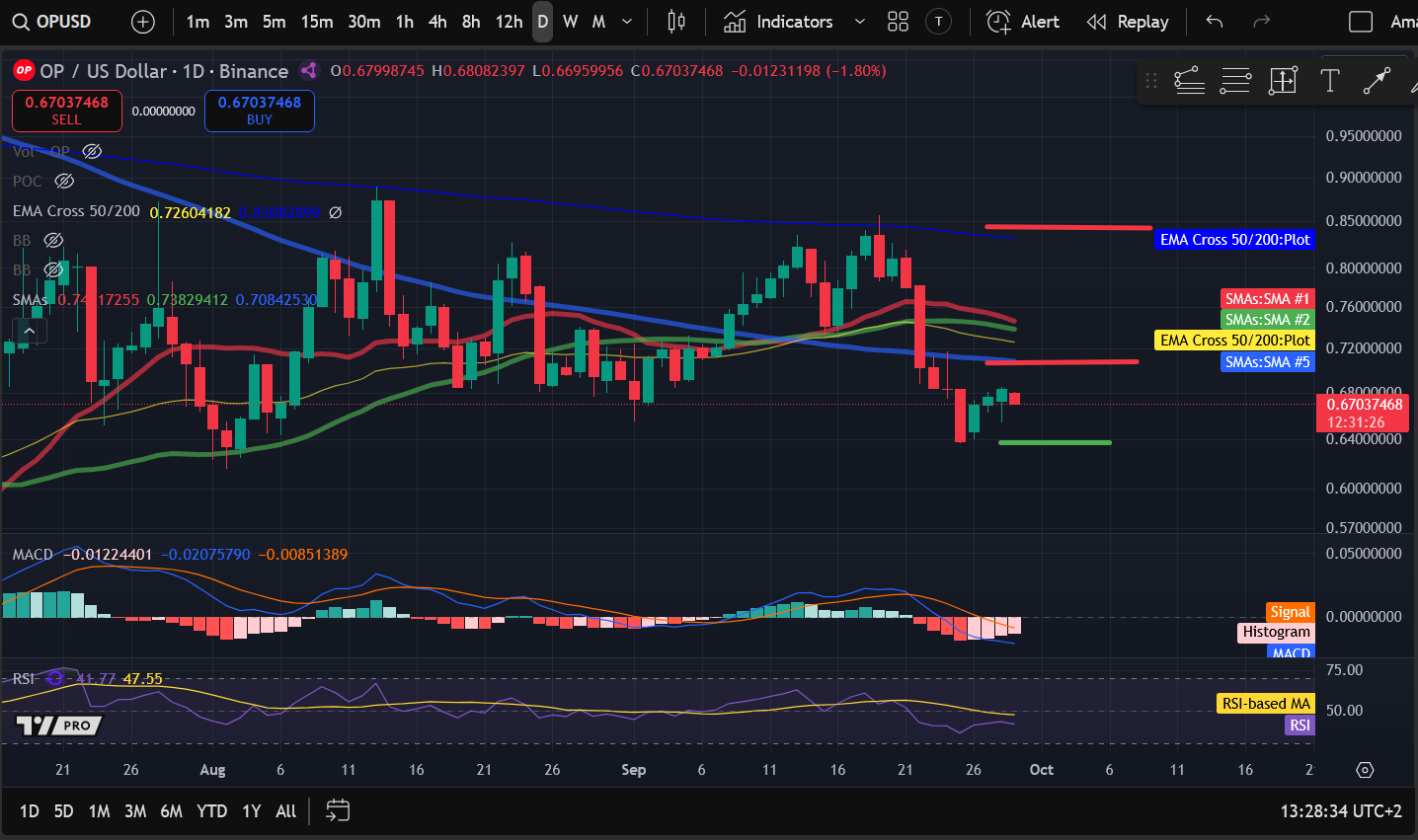Click the Replay button
This screenshot has height=840, width=1418.
click(1127, 22)
